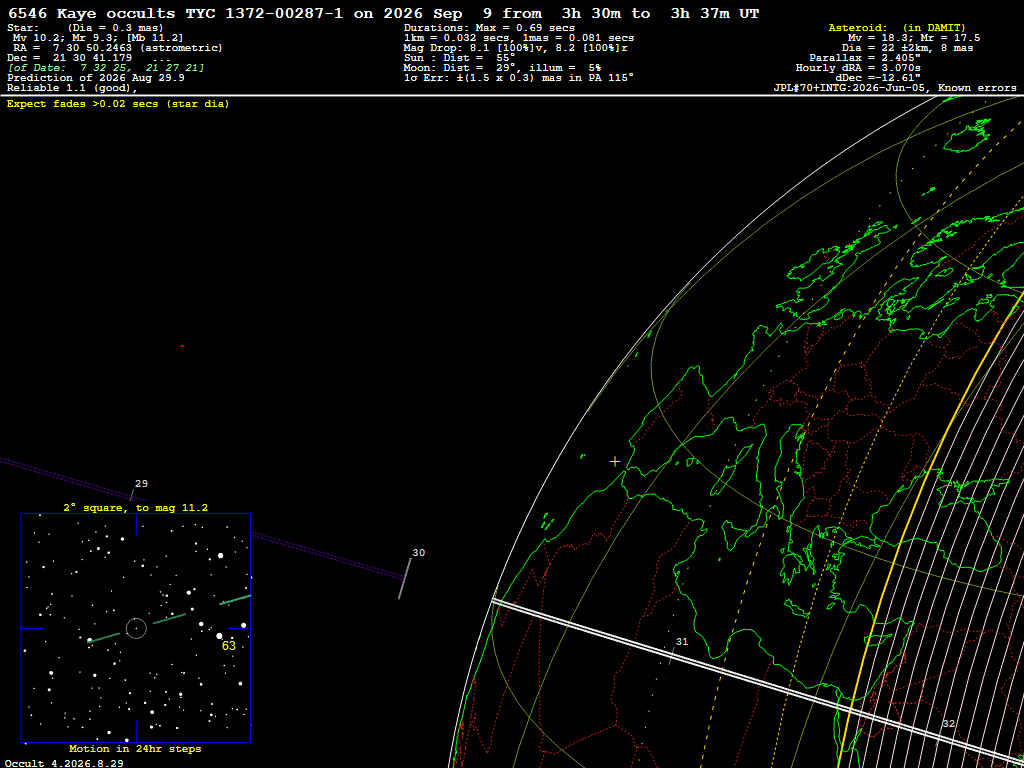Image resolution: width=1024 pixels, height=768 pixels.
Task: Click the green of Date coordinates line
Action: (106, 68)
